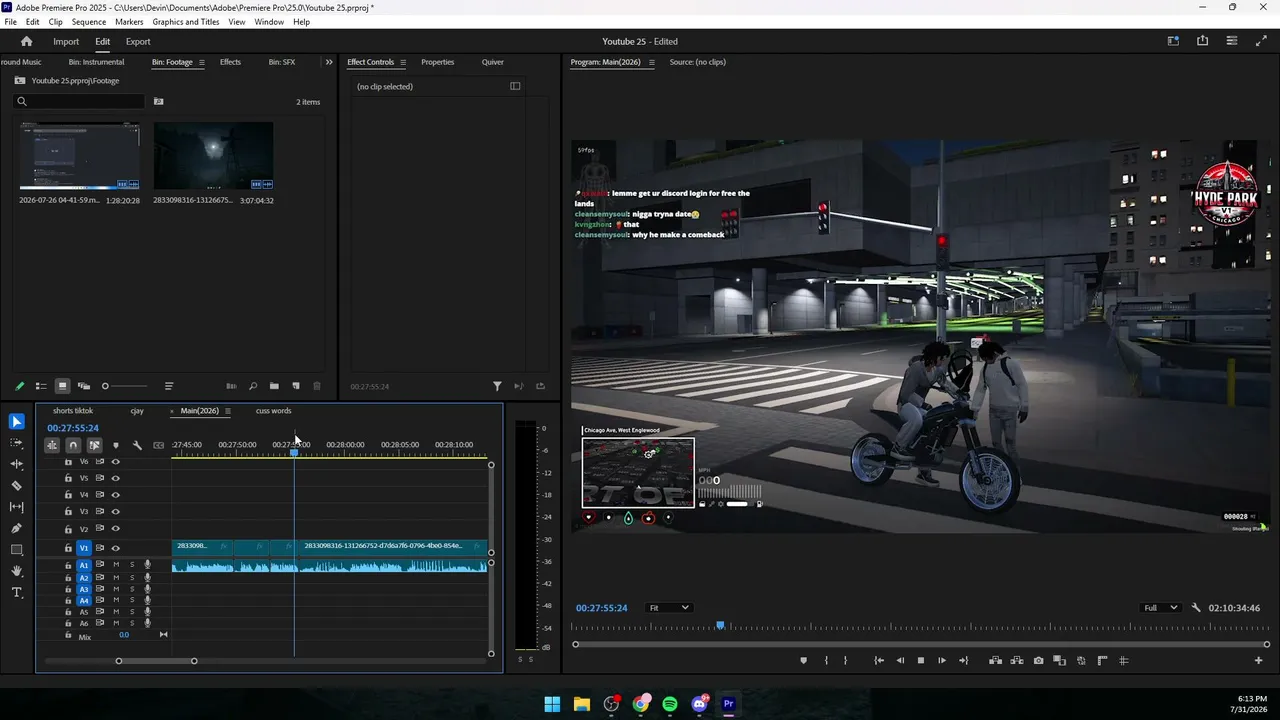The width and height of the screenshot is (1280, 720).
Task: Click the New Item icon
Action: pyautogui.click(x=296, y=386)
